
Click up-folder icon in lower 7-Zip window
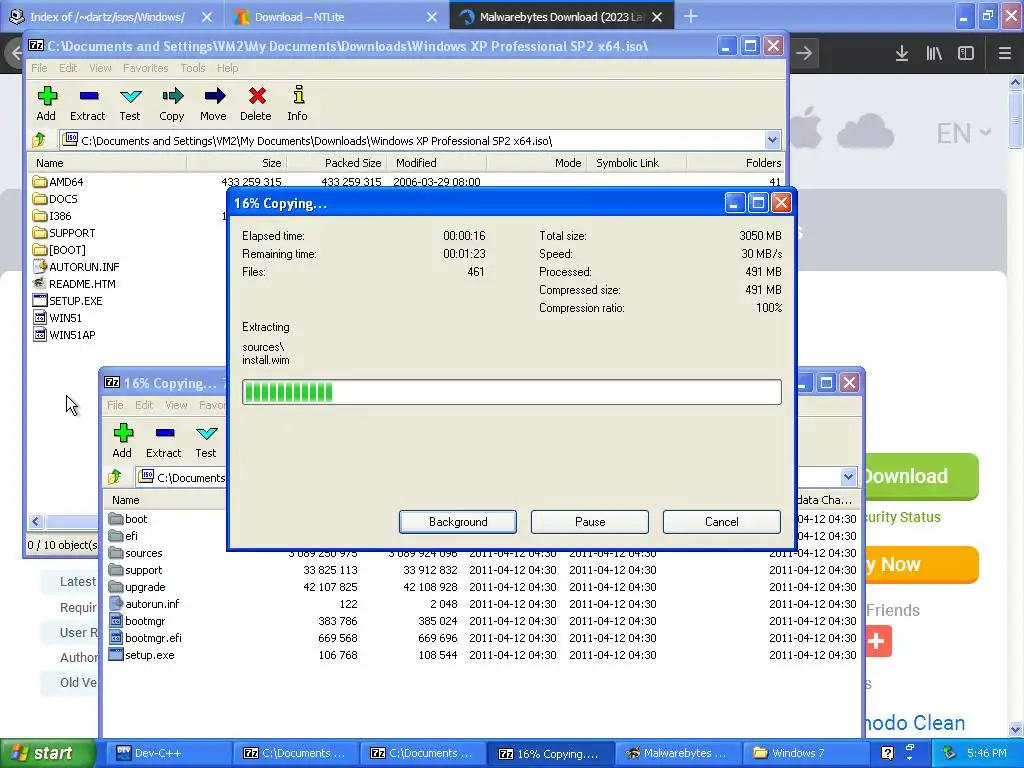coord(116,477)
